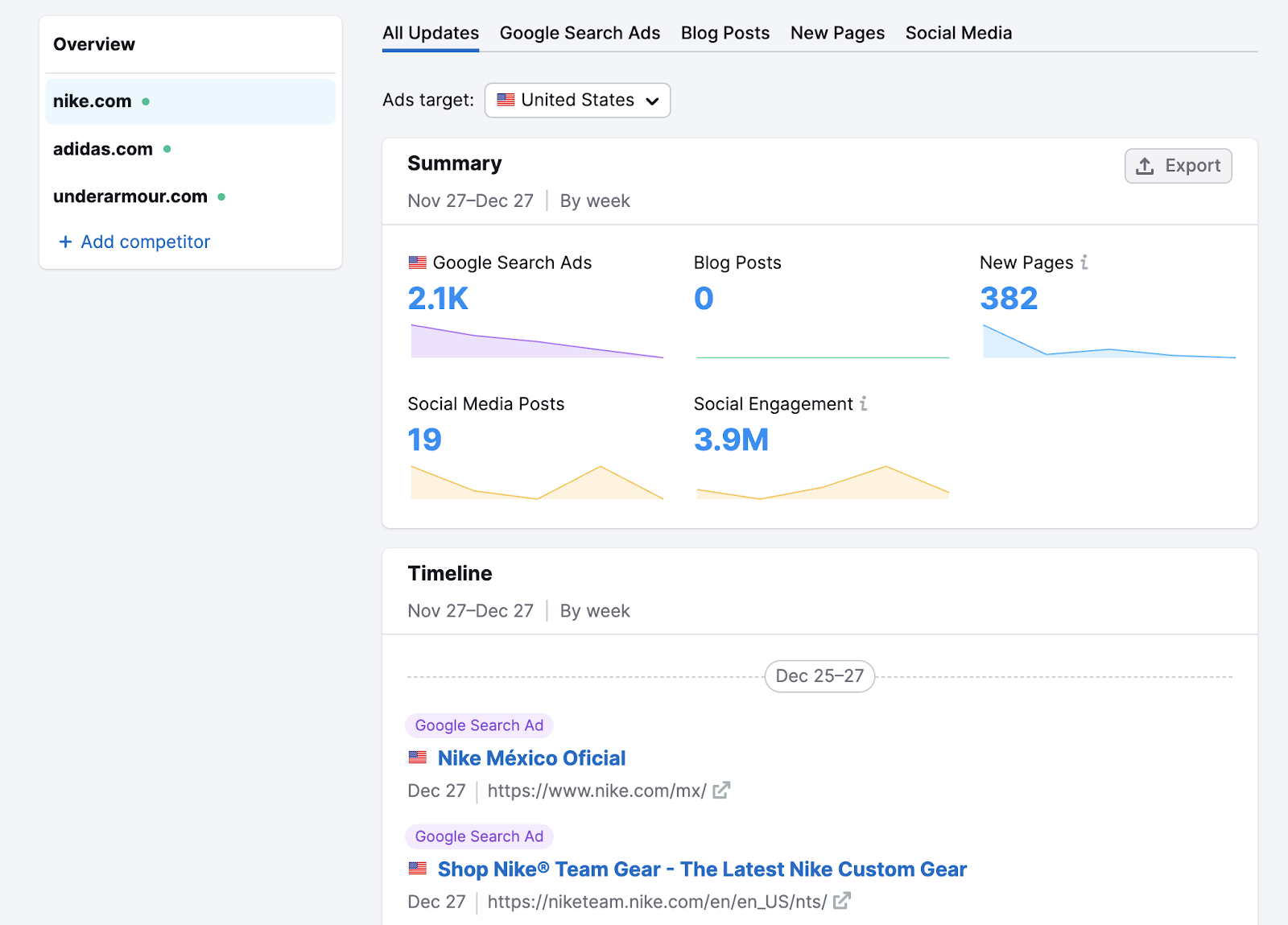
Task: Select underarmour.com in the competitor list
Action: (130, 196)
